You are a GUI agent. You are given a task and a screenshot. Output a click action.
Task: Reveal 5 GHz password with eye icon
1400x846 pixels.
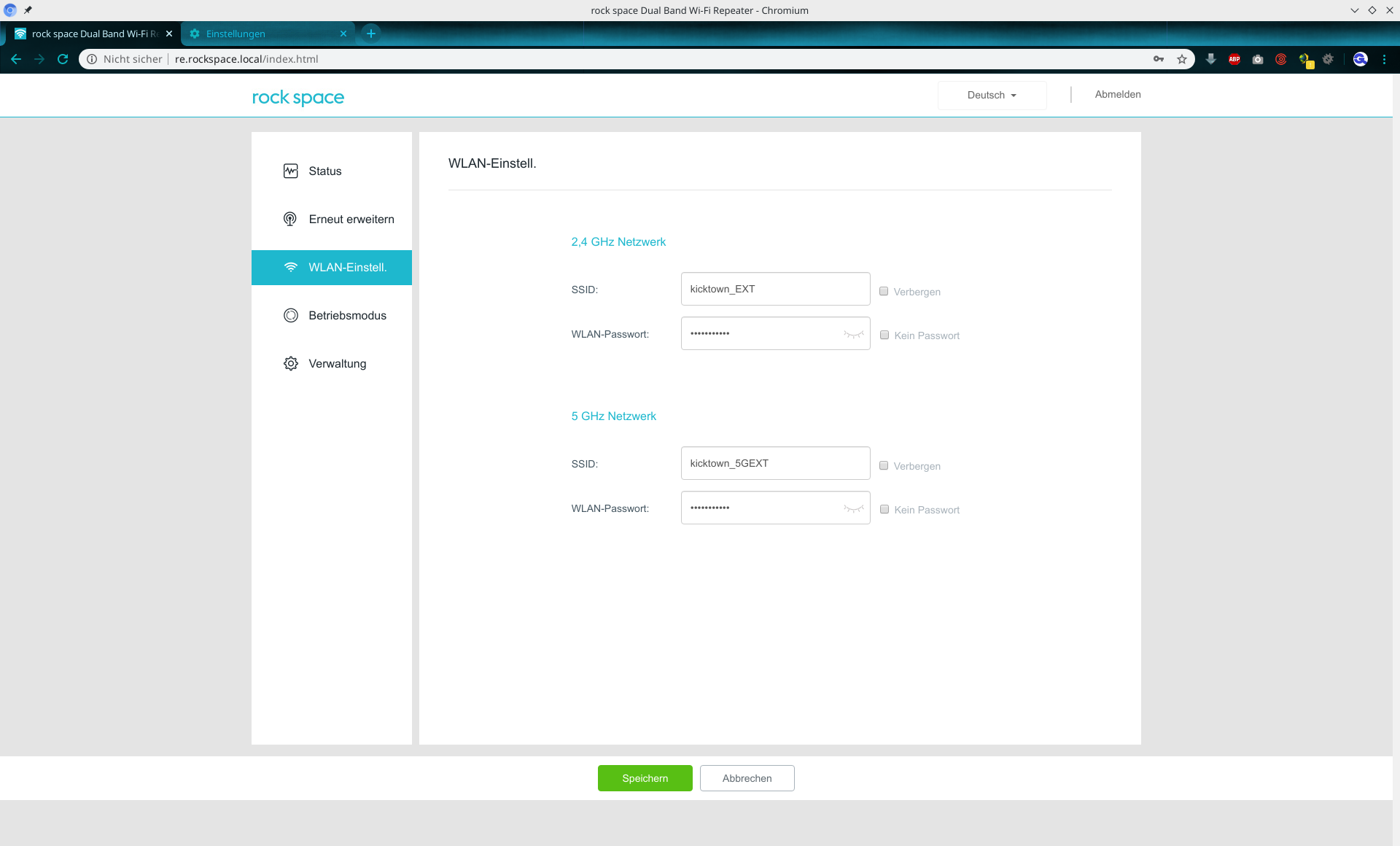point(853,508)
